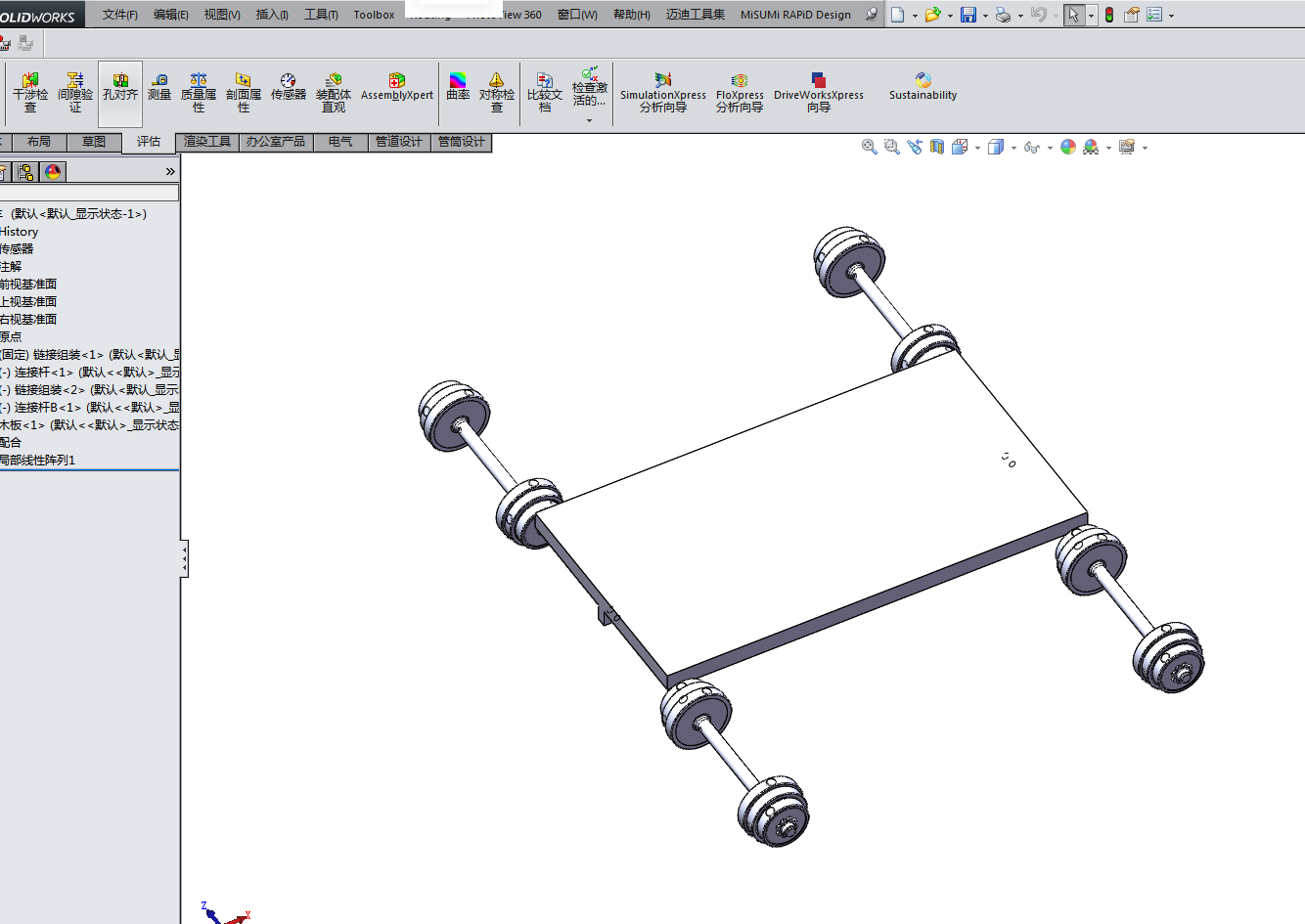Image resolution: width=1305 pixels, height=924 pixels.
Task: Open File Properties icon
Action: [x=1131, y=15]
